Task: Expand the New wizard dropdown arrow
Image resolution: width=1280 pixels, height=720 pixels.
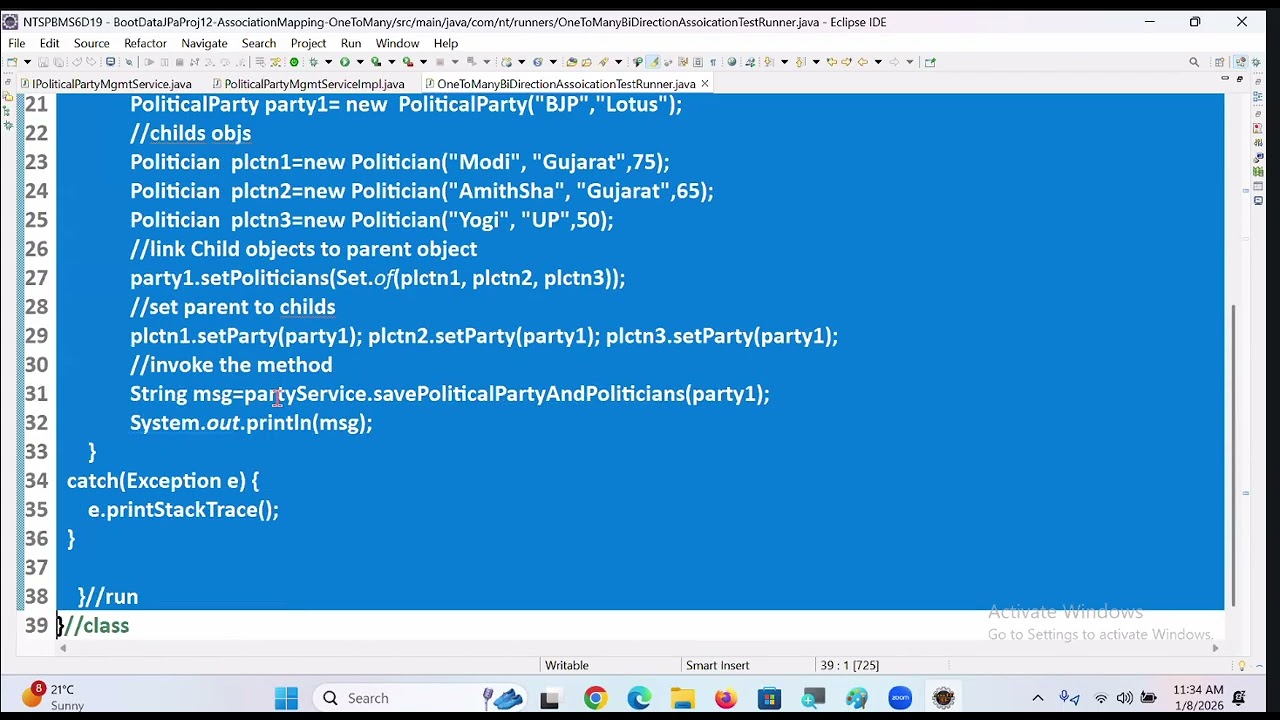Action: tap(27, 62)
